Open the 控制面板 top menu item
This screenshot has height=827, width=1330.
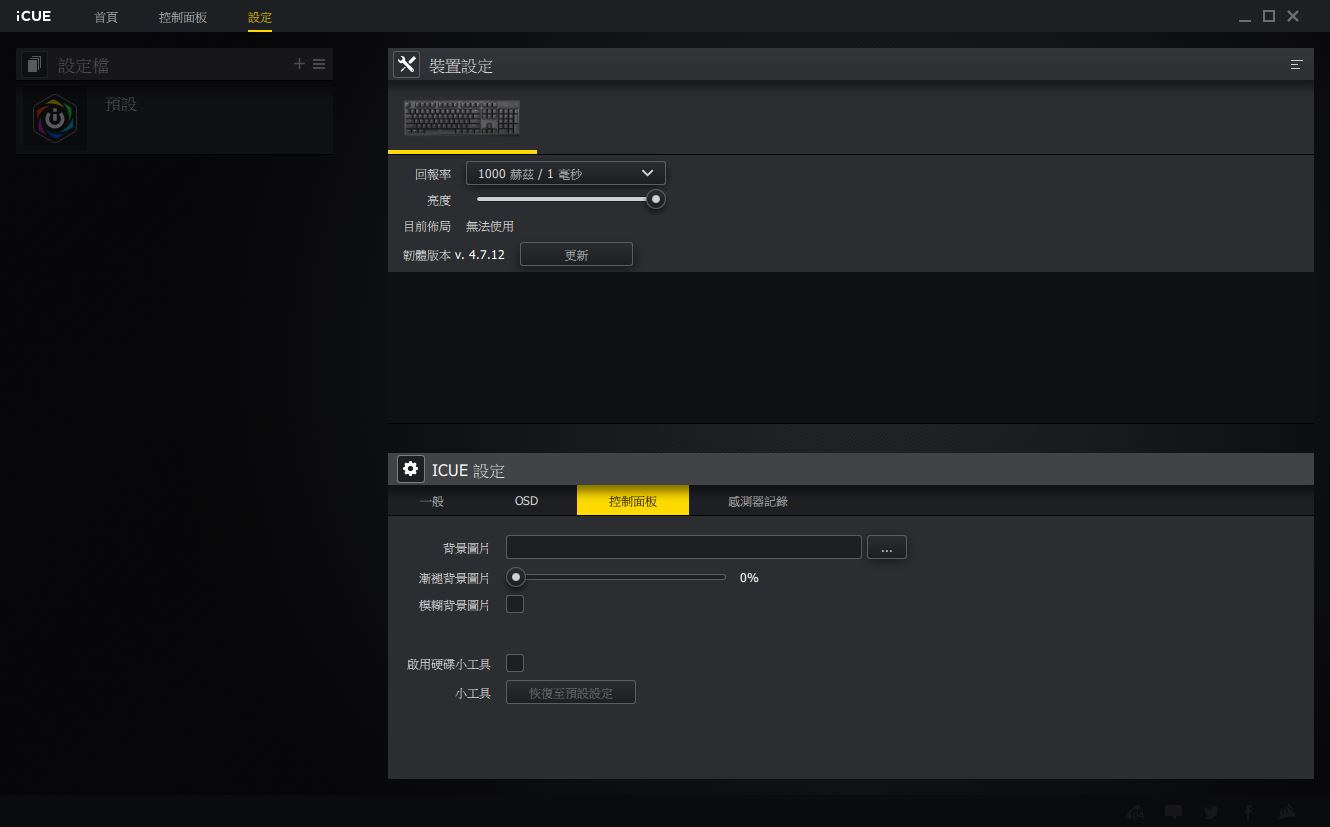click(x=183, y=18)
